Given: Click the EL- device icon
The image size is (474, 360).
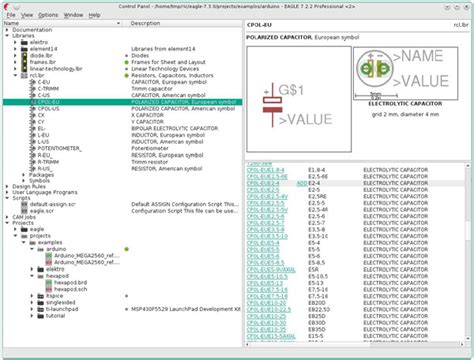Looking at the screenshot, I should tap(33, 129).
